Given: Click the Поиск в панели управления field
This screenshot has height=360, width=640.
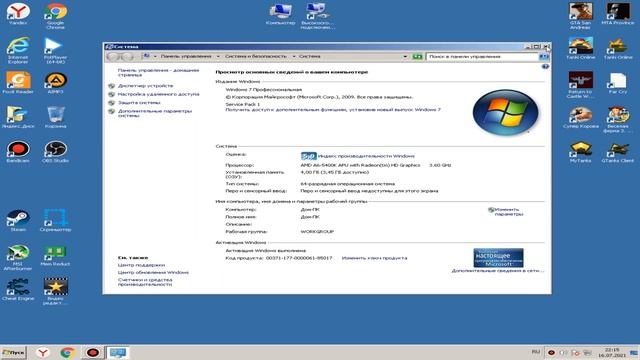Looking at the screenshot, I should coord(482,56).
